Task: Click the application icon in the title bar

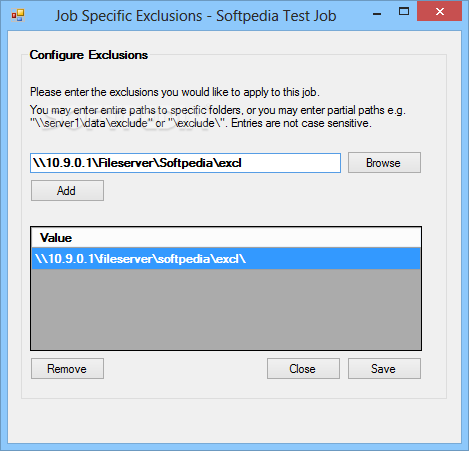Action: (18, 15)
